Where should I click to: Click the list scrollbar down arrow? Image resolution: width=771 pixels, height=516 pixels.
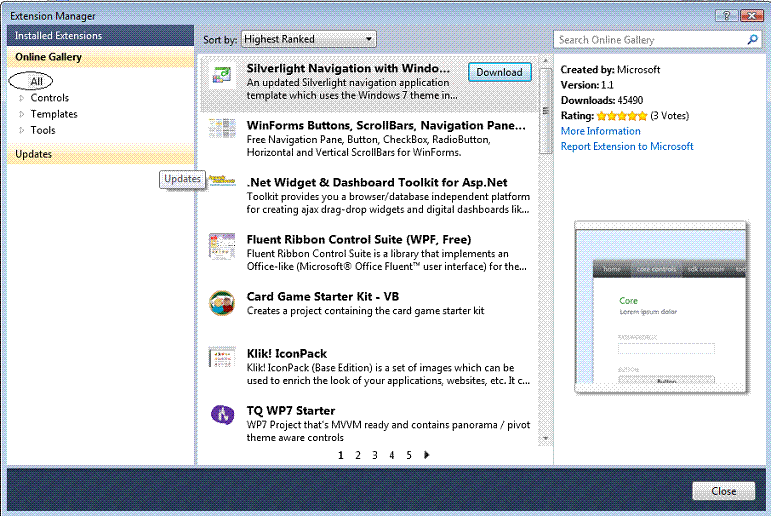[x=545, y=438]
